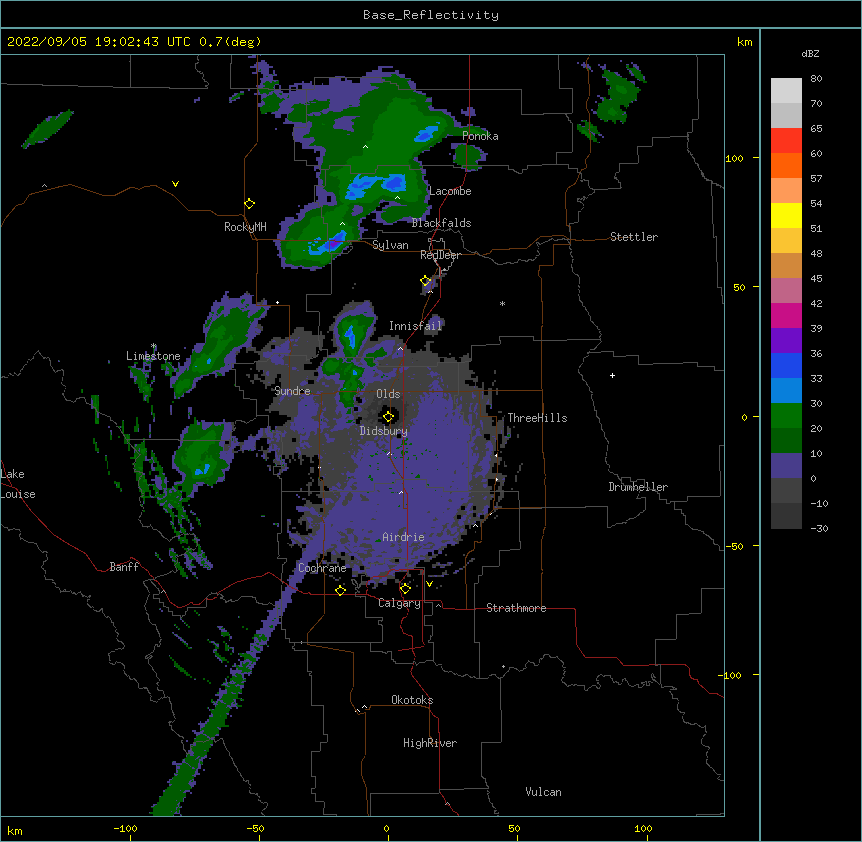Click the yellow diamond marker above Calgary label
This screenshot has height=842, width=862.
(405, 589)
